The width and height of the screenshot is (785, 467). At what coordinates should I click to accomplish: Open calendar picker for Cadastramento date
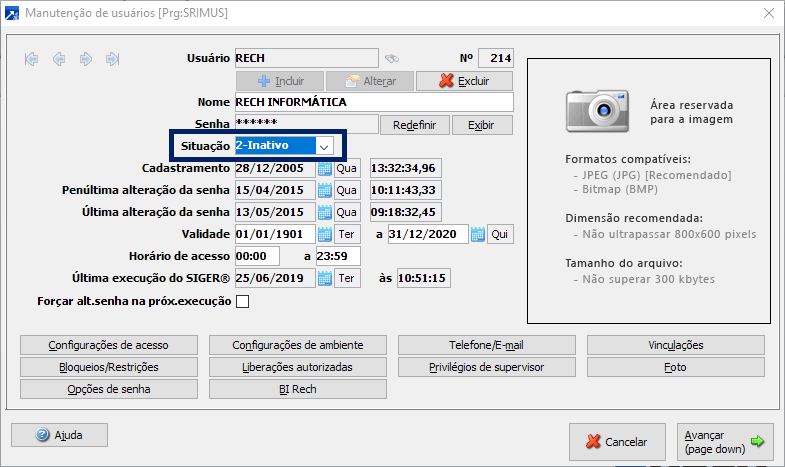(324, 168)
